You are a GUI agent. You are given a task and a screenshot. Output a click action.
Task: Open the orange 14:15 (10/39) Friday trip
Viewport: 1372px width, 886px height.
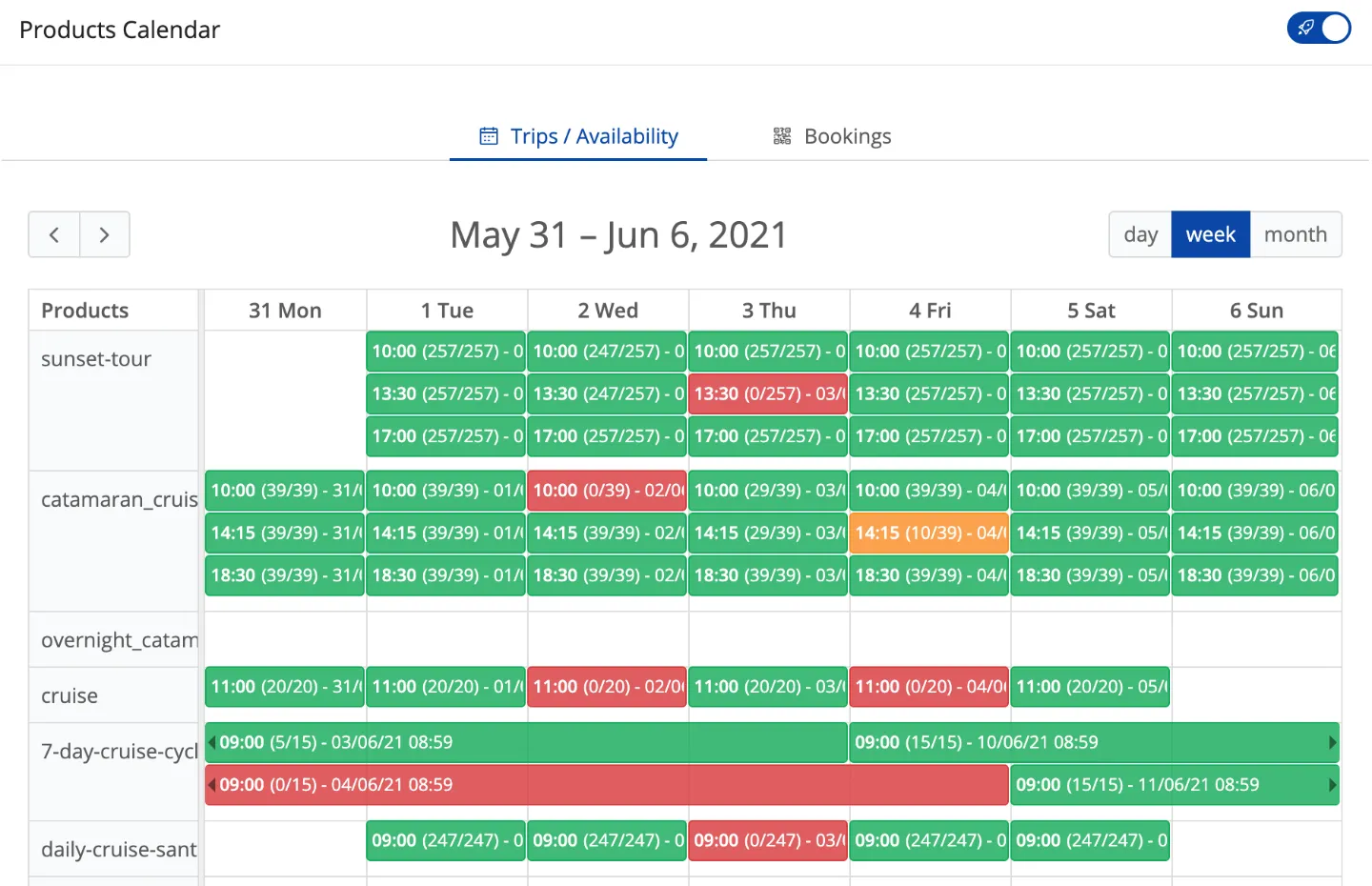tap(929, 533)
